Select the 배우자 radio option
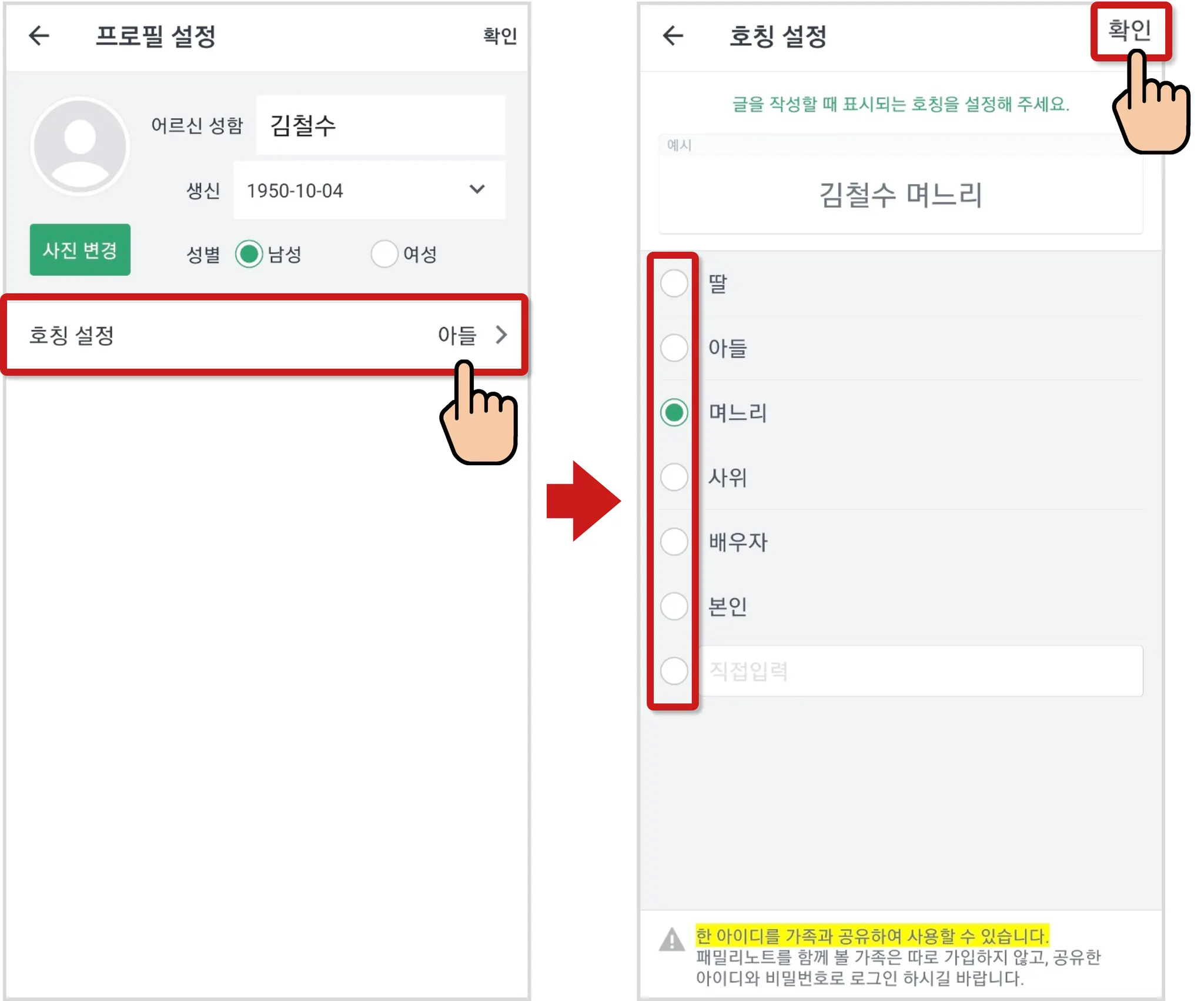The image size is (1204, 1001). (x=674, y=542)
